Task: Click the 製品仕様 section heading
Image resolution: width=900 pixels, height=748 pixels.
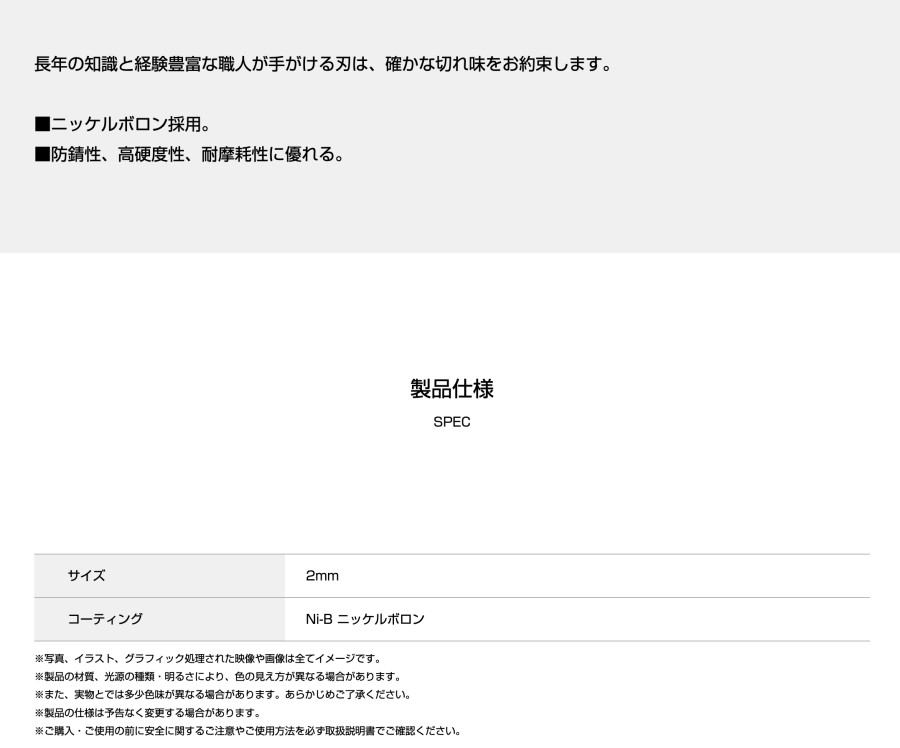Action: [x=451, y=389]
